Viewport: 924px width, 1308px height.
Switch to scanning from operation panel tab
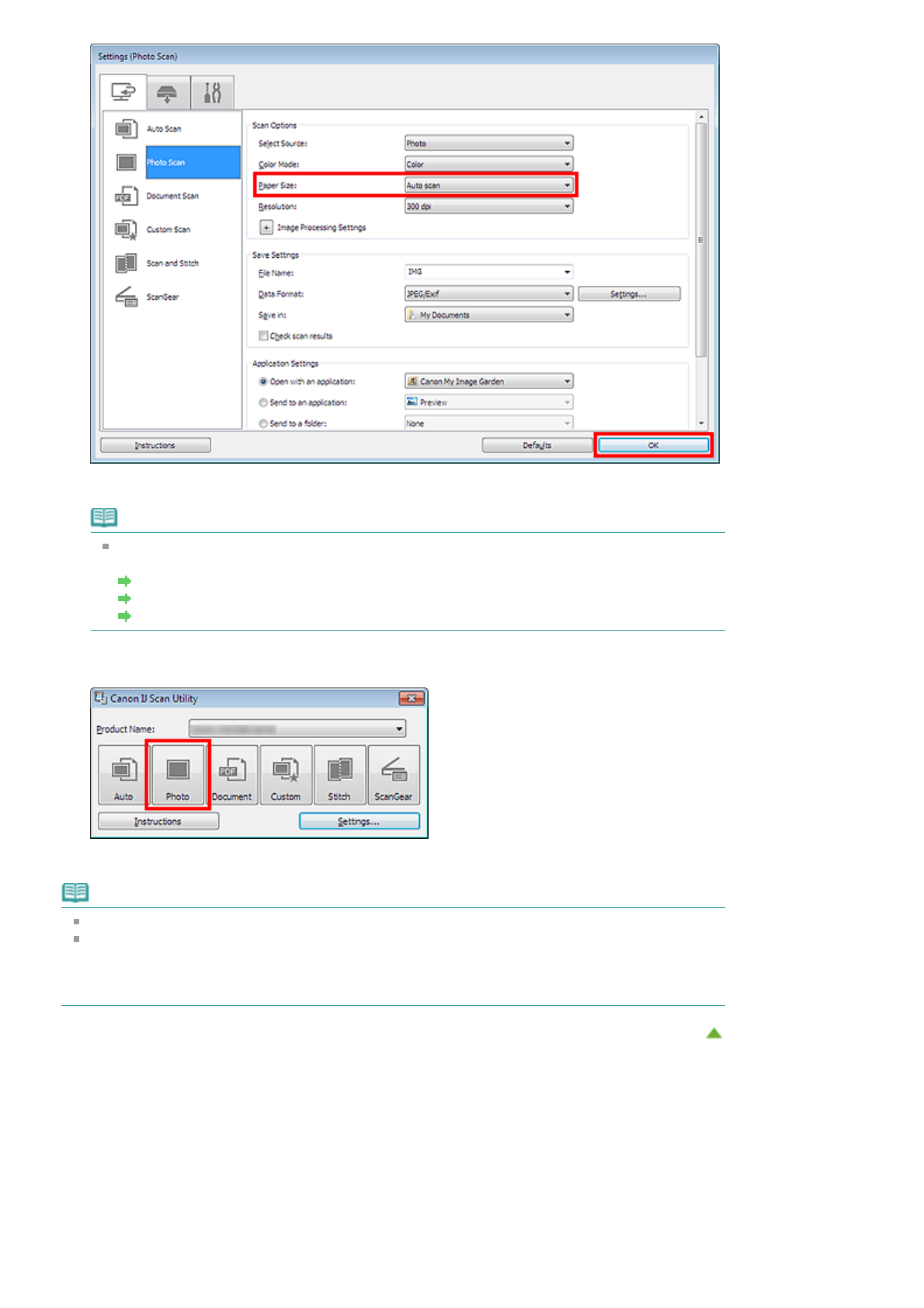coord(167,93)
